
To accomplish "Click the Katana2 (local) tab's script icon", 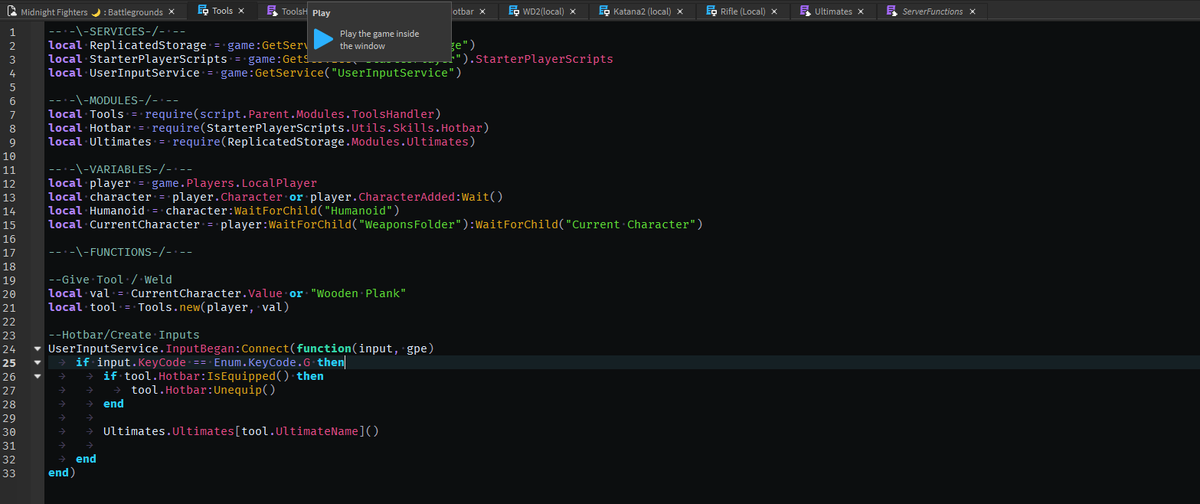I will tap(605, 11).
